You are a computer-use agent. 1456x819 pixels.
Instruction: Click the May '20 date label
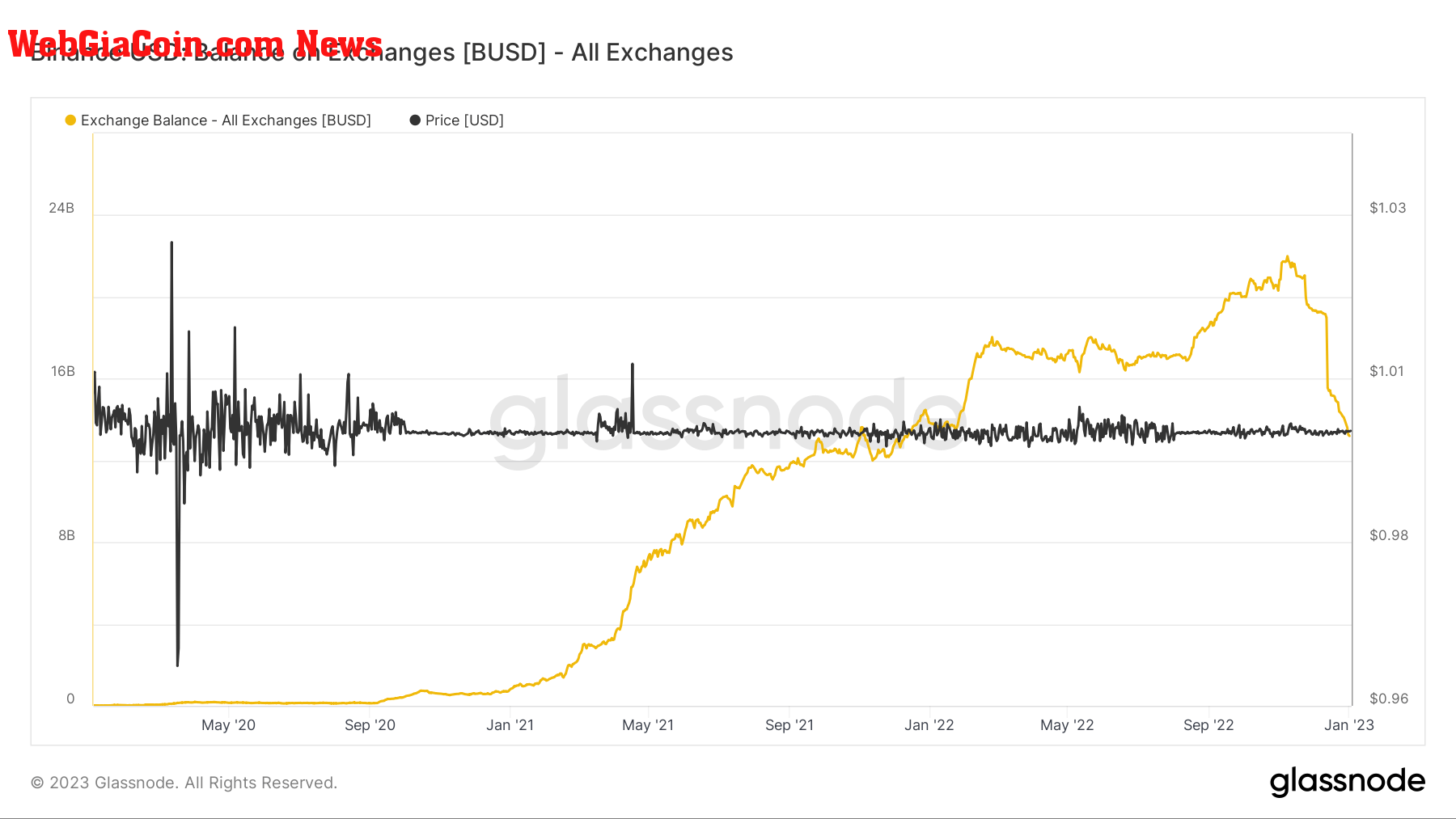click(228, 725)
